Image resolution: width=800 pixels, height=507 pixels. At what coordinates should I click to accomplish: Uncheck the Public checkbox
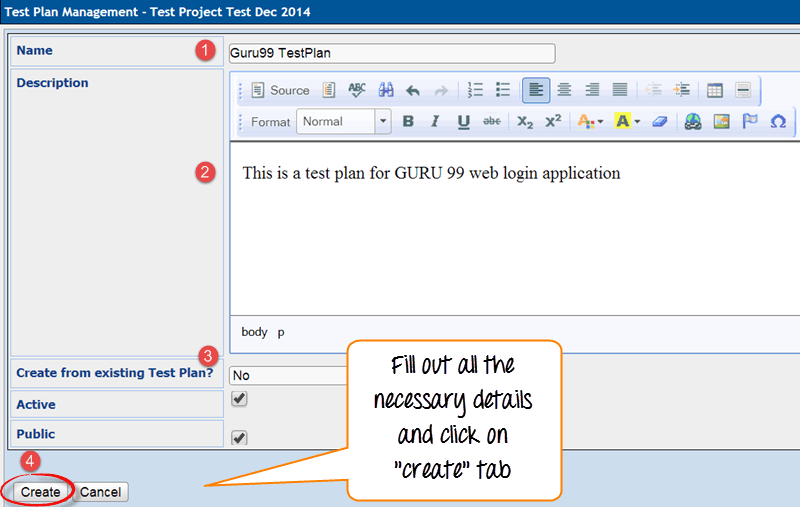[239, 437]
